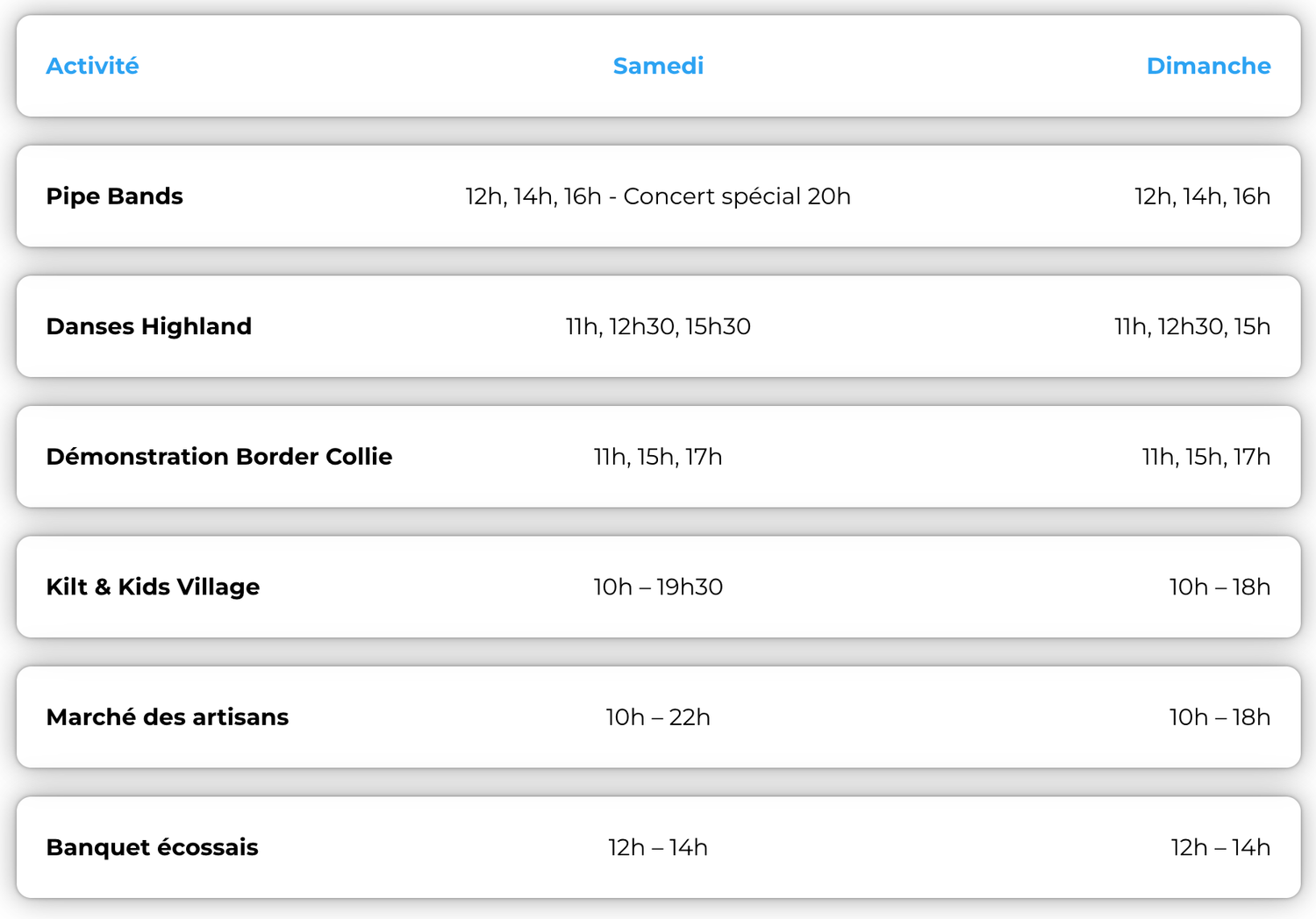The image size is (1316, 919).
Task: Click Sunday Pipe Bands times 12h, 14h, 16h
Action: coord(1202,196)
